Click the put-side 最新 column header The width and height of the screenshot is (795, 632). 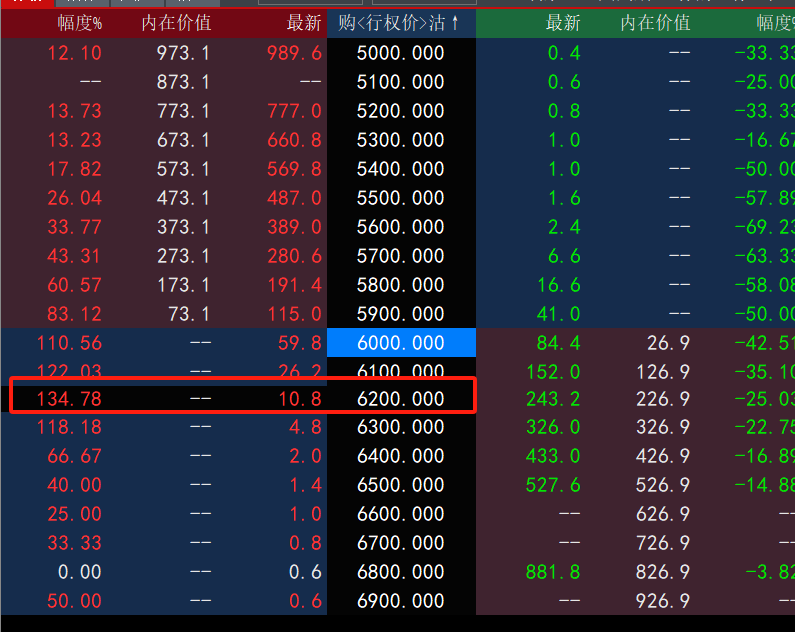pos(562,23)
